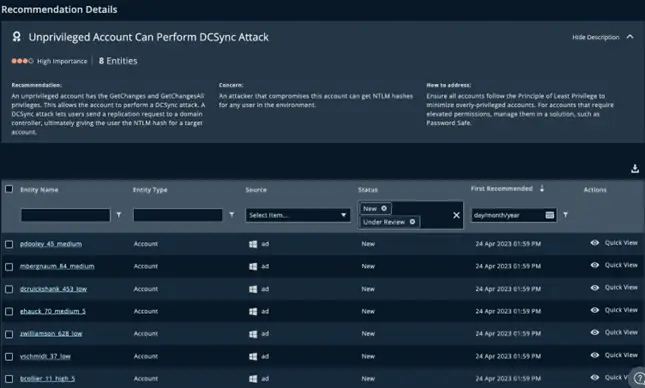The height and width of the screenshot is (388, 645).
Task: Open Quick View for dcruickshank_453_low
Action: (x=621, y=288)
